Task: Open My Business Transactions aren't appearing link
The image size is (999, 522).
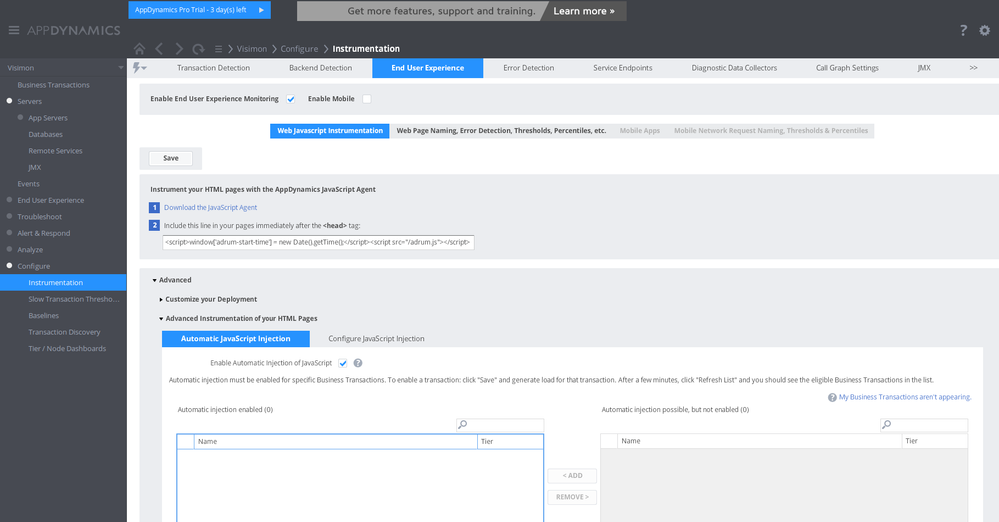Action: click(905, 397)
